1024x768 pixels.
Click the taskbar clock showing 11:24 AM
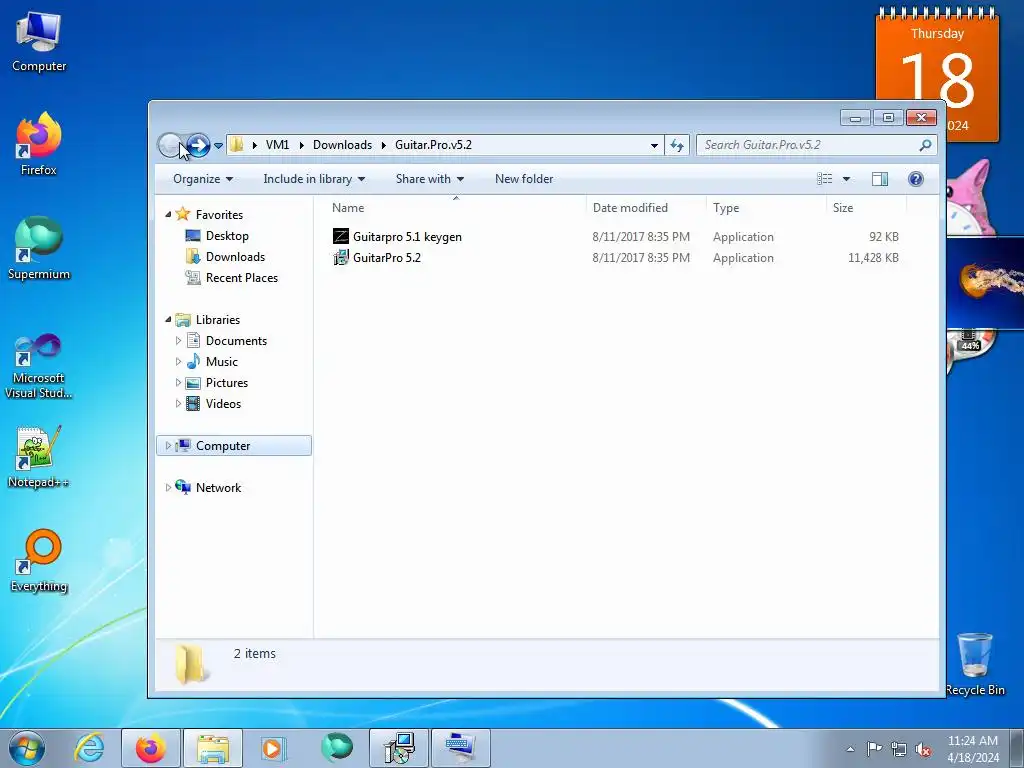972,749
